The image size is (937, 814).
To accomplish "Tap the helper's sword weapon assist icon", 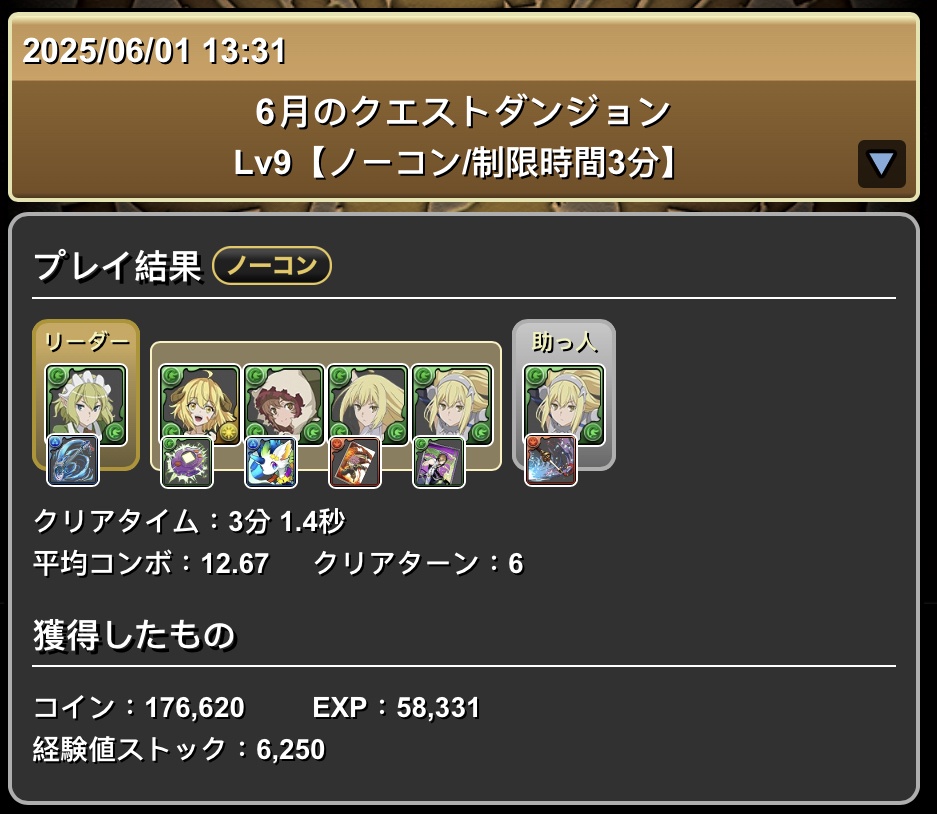I will (x=551, y=460).
